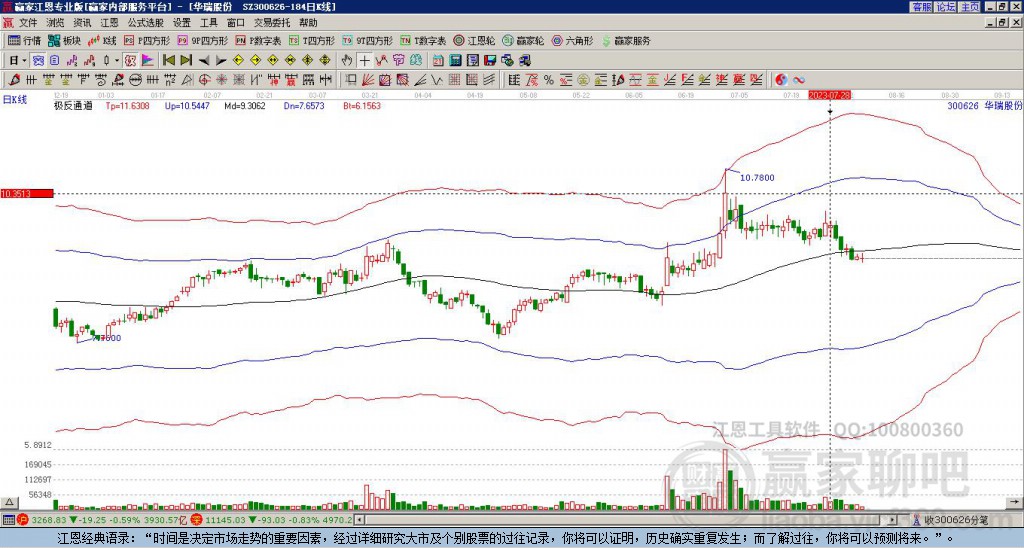Click the 主页 homepage link
The width and height of the screenshot is (1024, 548).
point(969,7)
